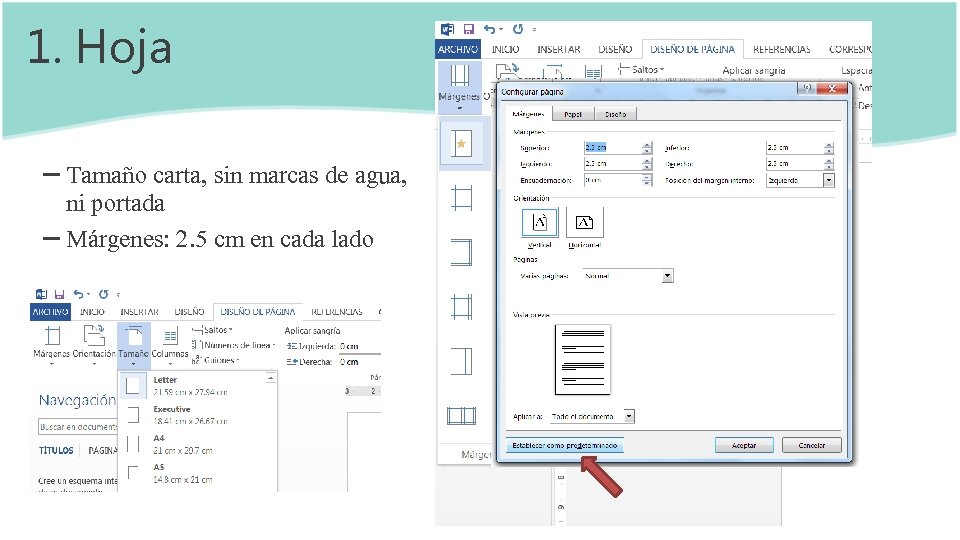Open INICIO tab in right Word window
The width and height of the screenshot is (960, 540).
tap(506, 50)
